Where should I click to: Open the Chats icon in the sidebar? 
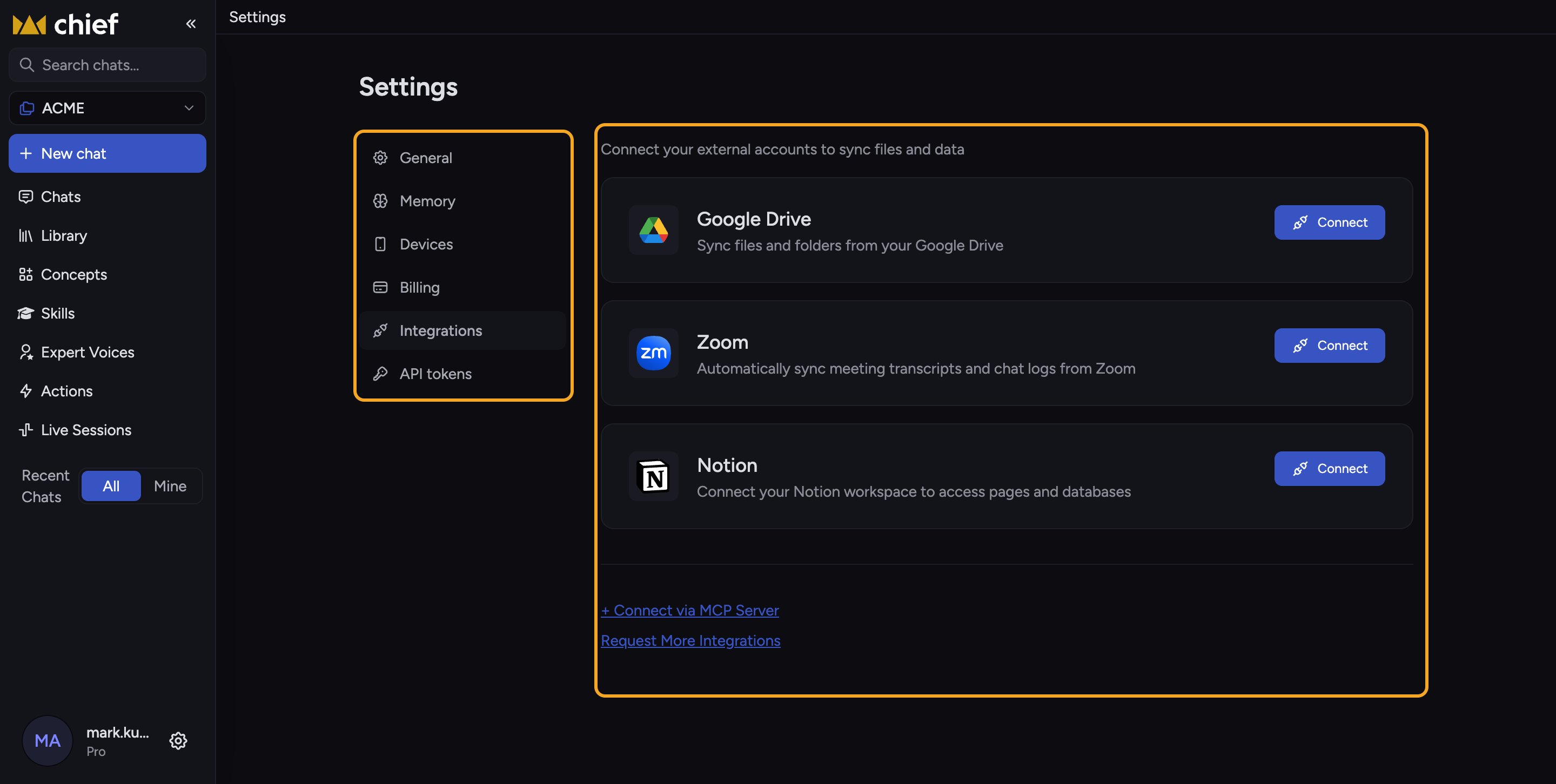25,197
